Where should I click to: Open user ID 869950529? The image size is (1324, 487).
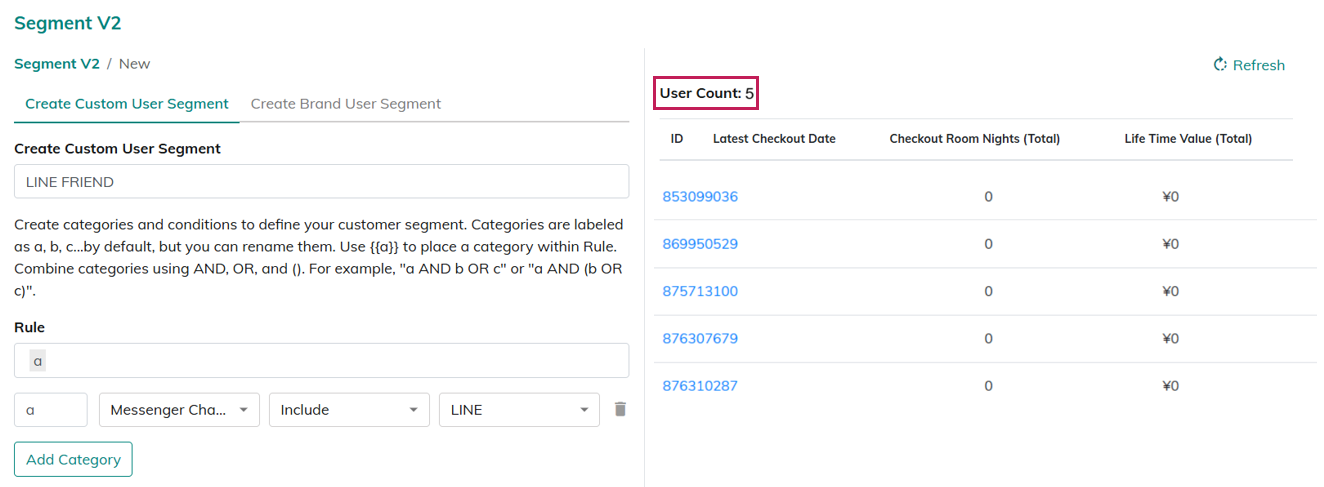point(700,244)
